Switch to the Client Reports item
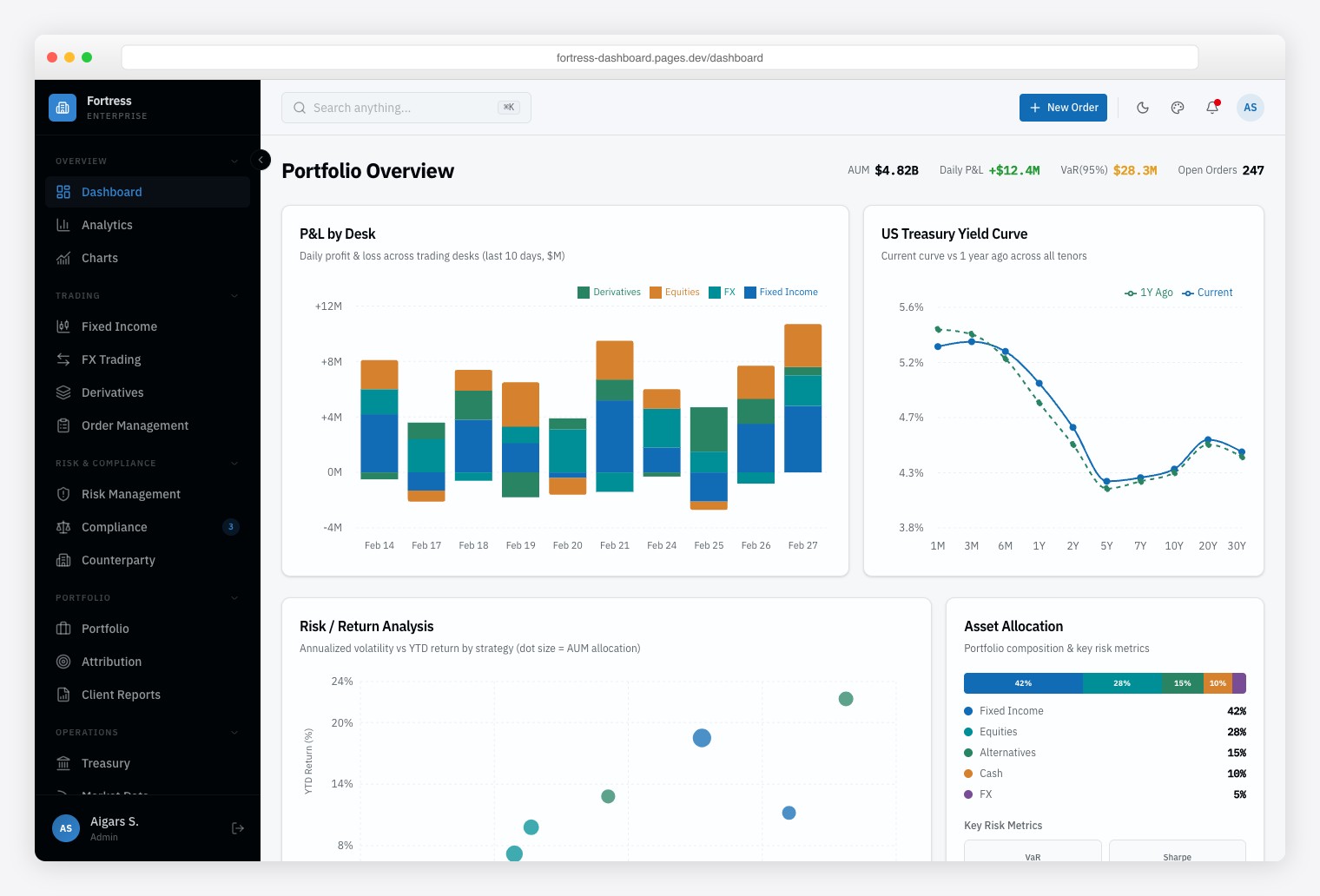The image size is (1320, 896). pos(120,695)
